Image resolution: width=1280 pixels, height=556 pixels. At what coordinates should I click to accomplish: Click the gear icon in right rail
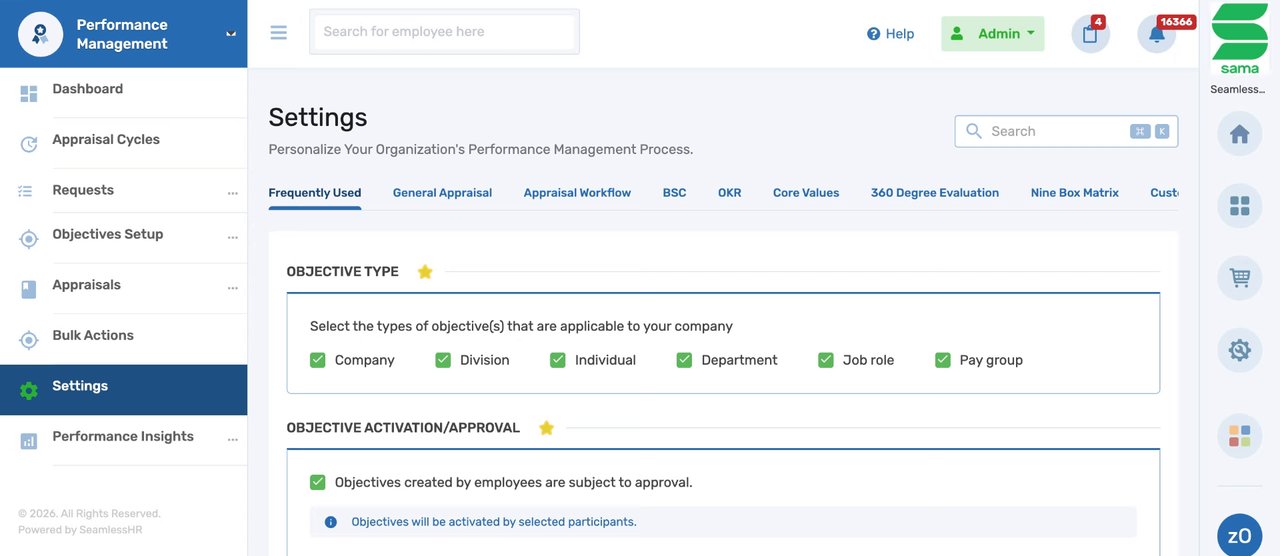[1239, 350]
